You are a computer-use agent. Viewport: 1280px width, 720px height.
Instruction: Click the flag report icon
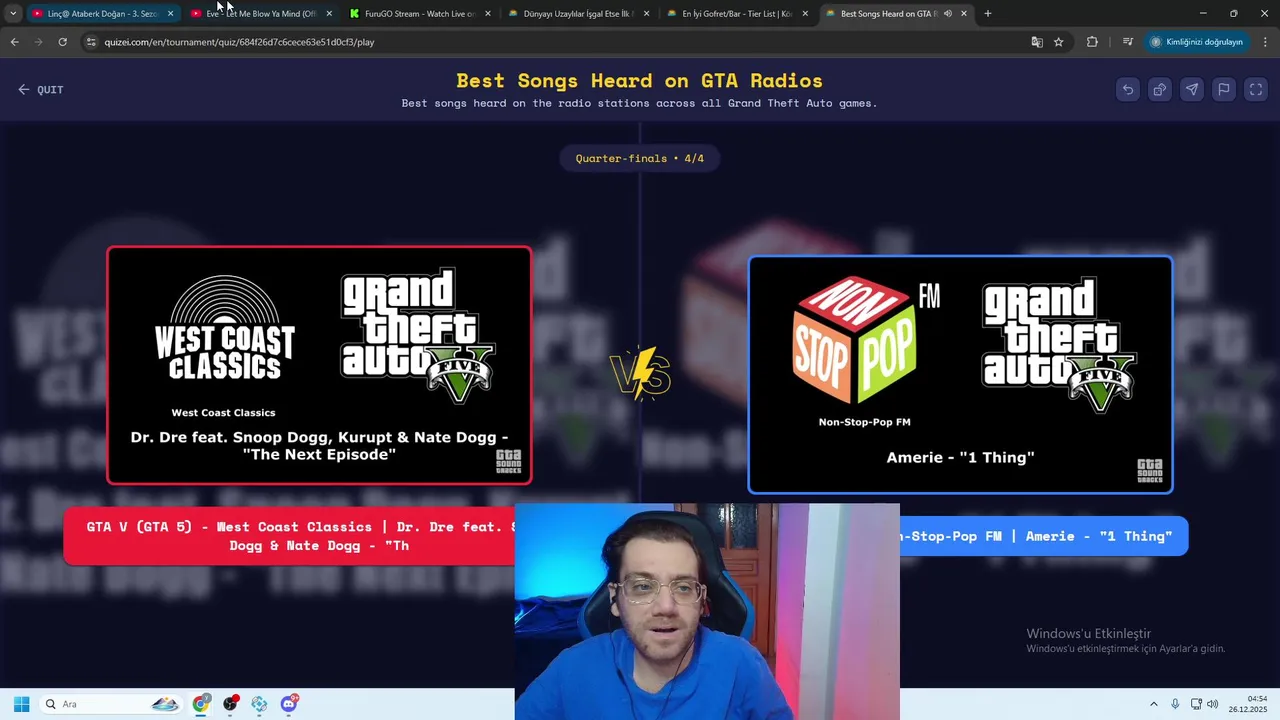tap(1224, 90)
